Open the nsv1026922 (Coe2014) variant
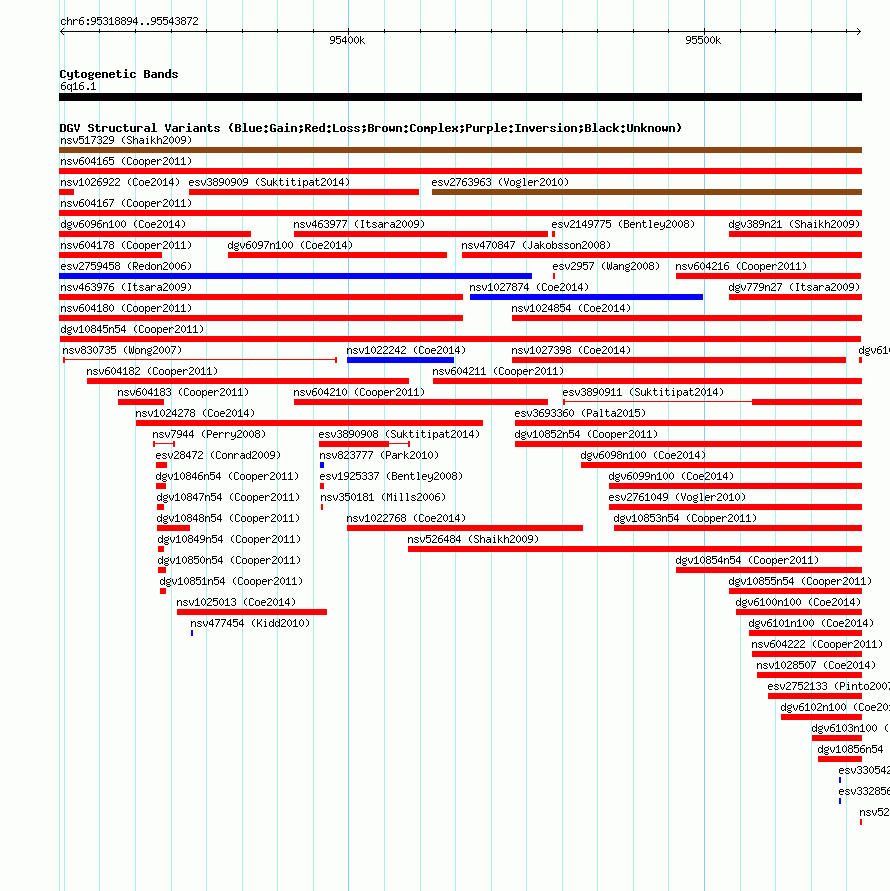The image size is (890, 891). pos(120,182)
